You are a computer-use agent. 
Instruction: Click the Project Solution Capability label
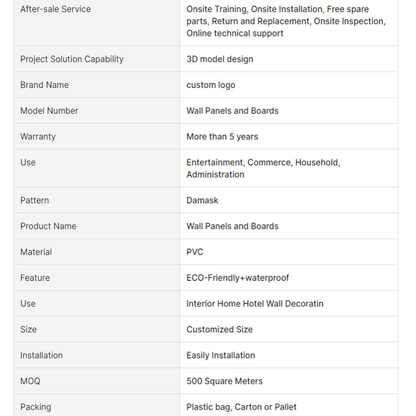click(x=72, y=59)
